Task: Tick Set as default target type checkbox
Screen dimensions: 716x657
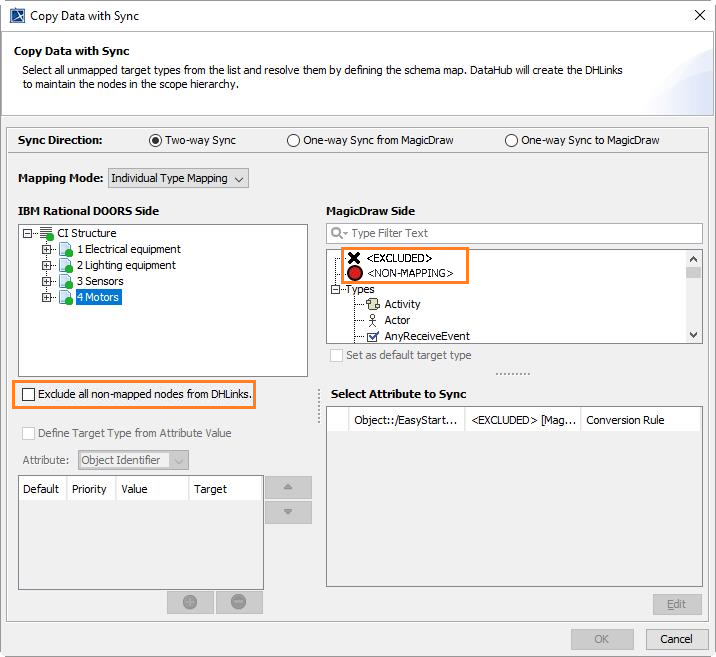Action: click(337, 355)
